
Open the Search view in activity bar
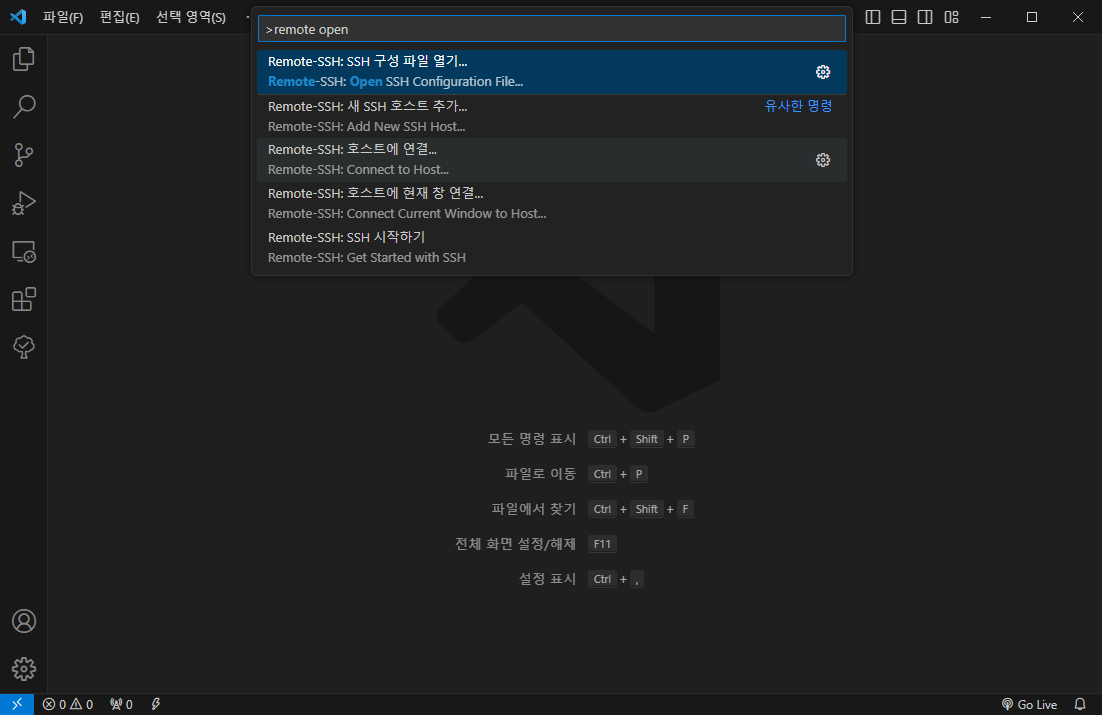point(24,107)
